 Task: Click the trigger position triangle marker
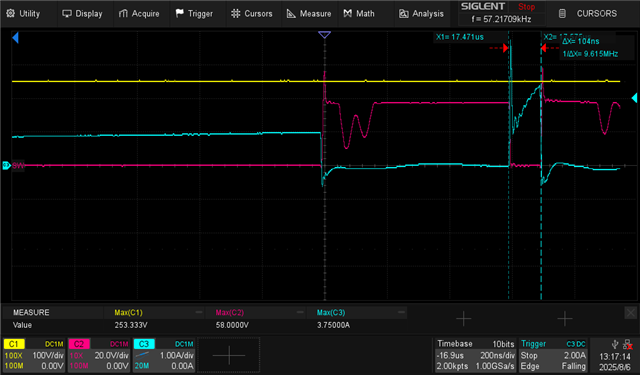[324, 35]
